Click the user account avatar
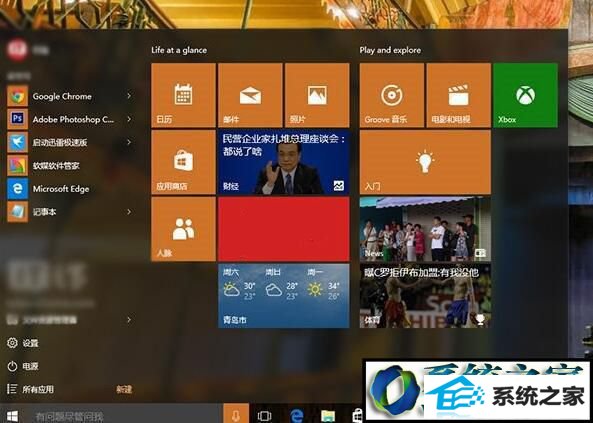593x423 pixels. [x=17, y=50]
